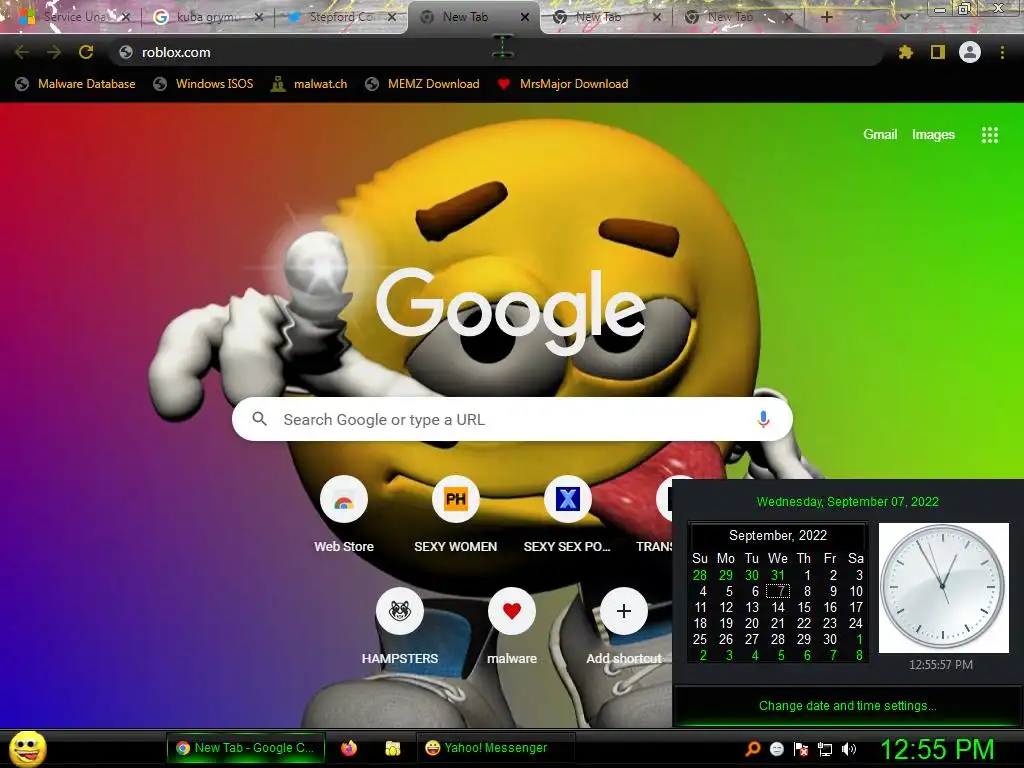Image resolution: width=1024 pixels, height=768 pixels.
Task: Select day 19 in the calendar
Action: [x=726, y=624]
